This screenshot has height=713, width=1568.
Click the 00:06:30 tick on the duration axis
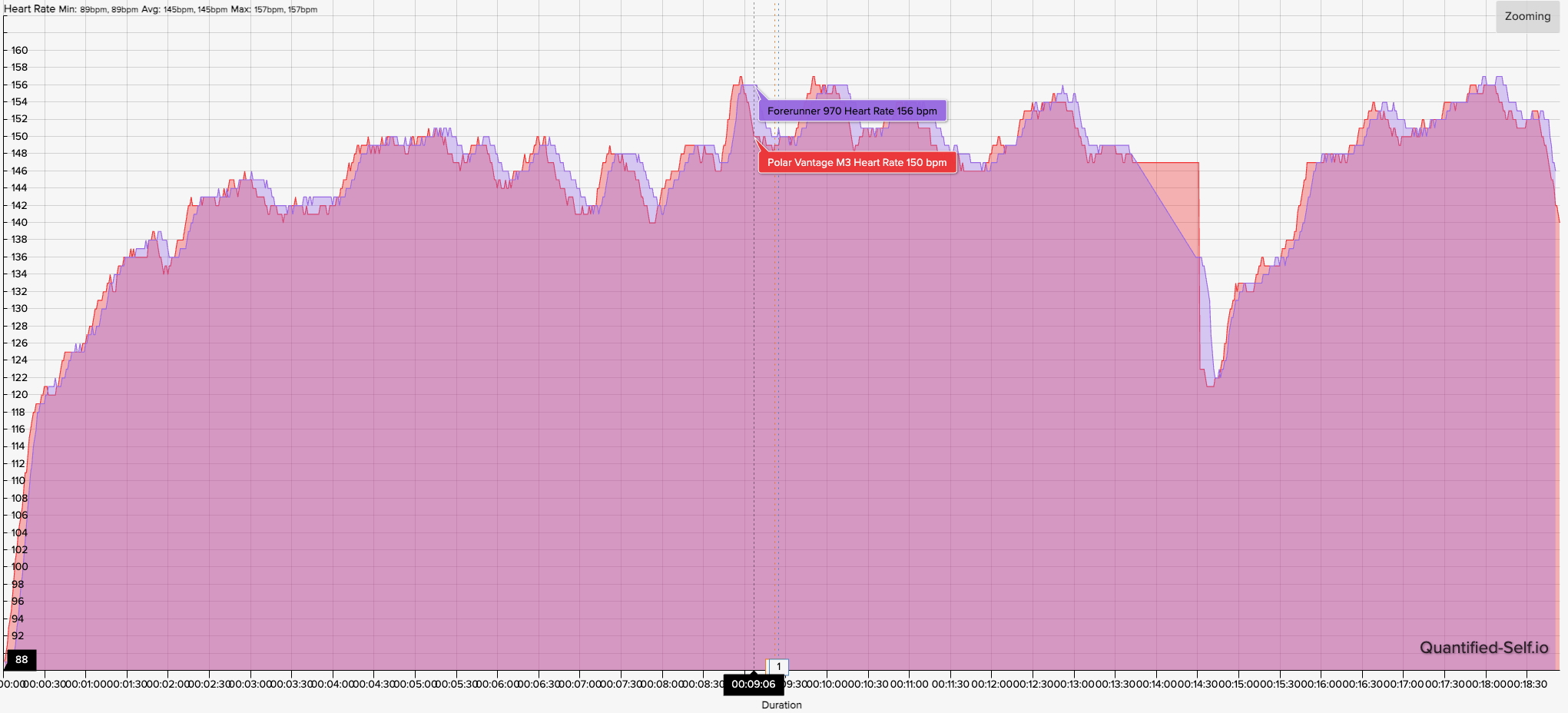tap(539, 684)
